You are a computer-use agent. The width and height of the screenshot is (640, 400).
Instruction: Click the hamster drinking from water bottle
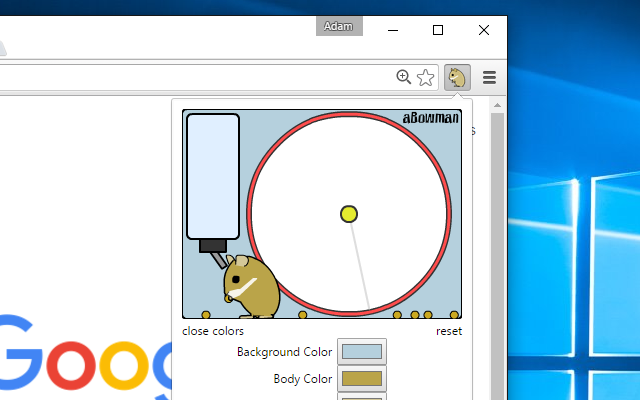click(250, 287)
